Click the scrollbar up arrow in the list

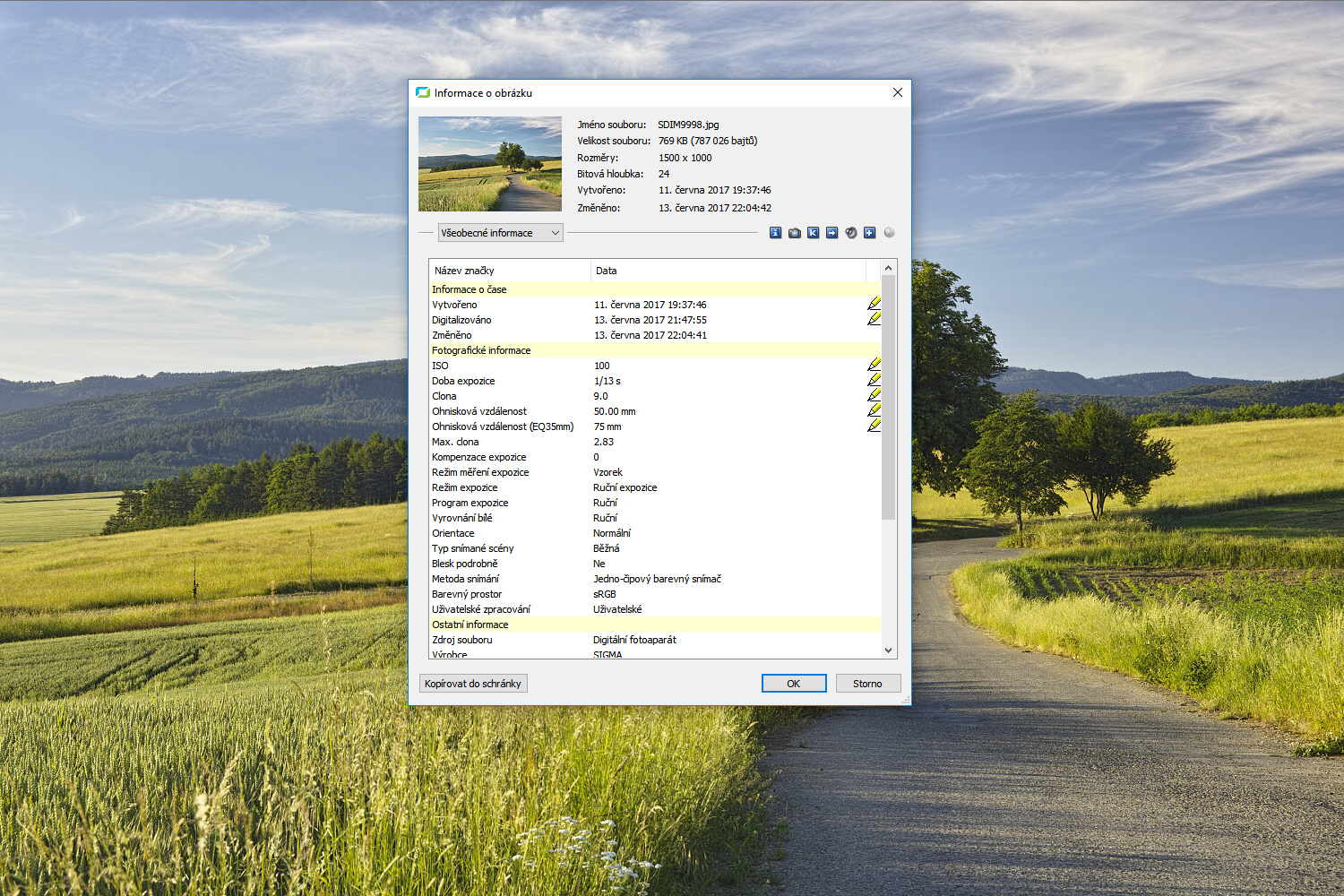tap(888, 268)
